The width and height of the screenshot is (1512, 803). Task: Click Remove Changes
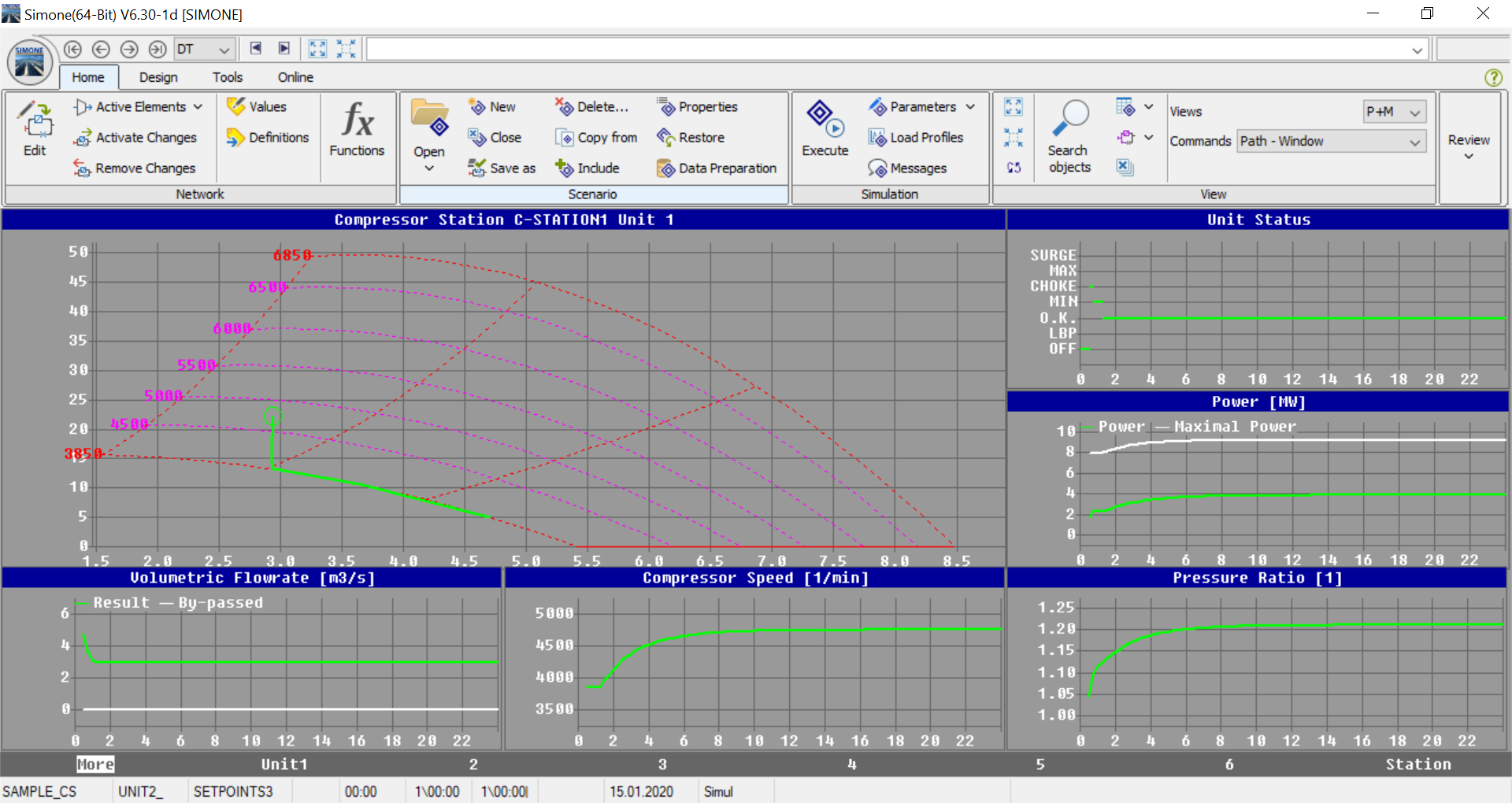tap(135, 168)
